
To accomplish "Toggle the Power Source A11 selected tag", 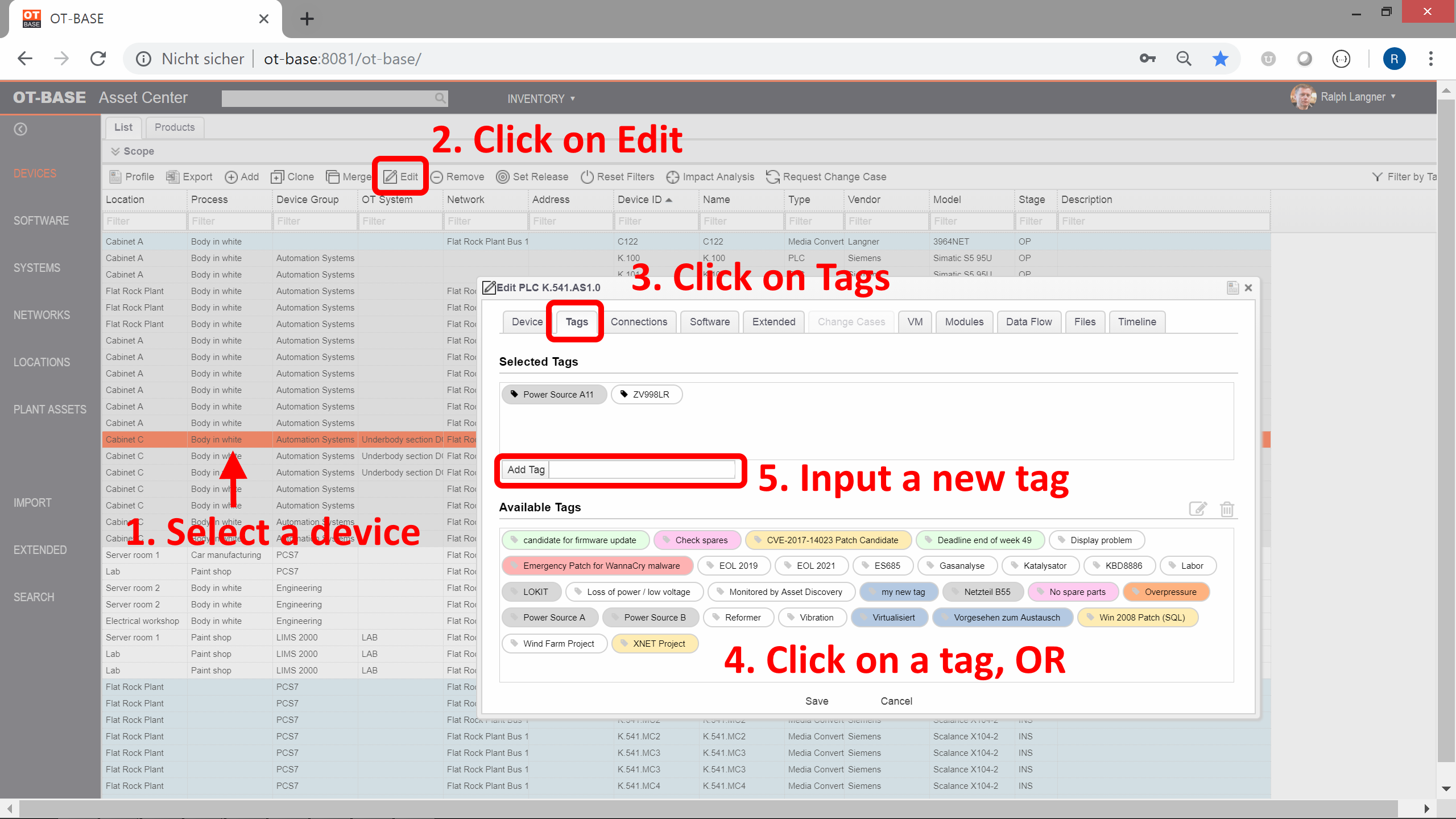I will tap(554, 394).
